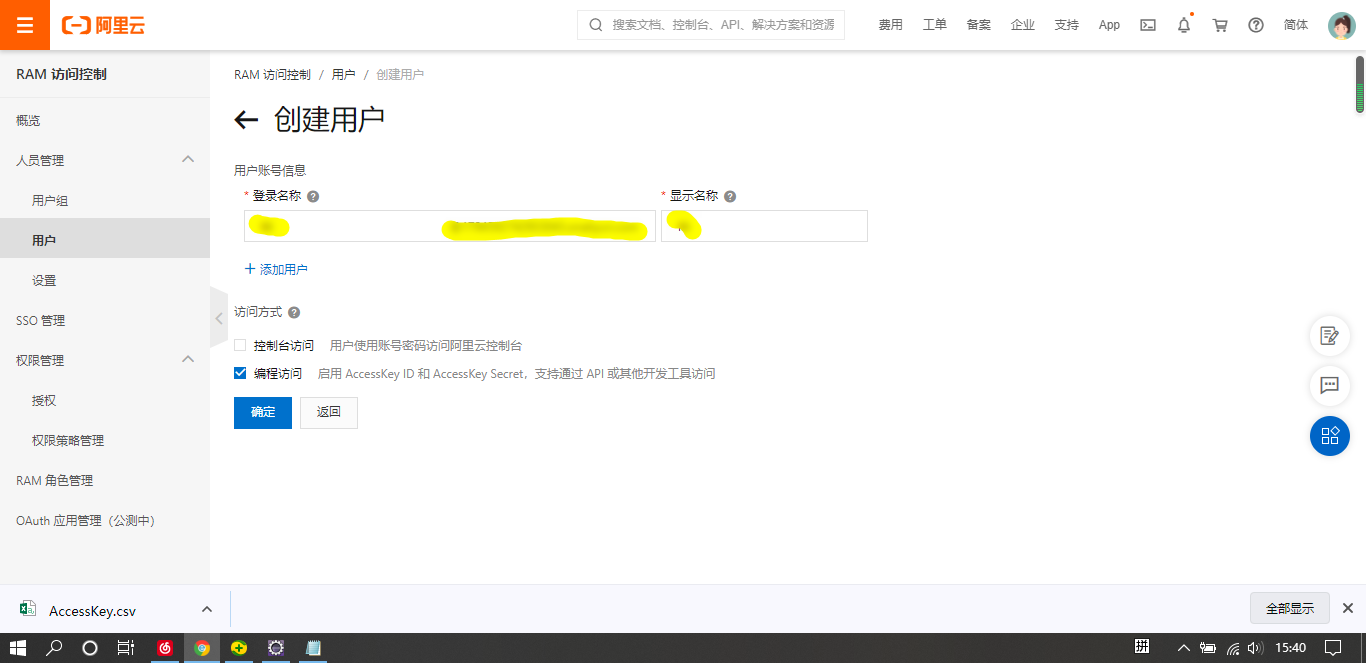The height and width of the screenshot is (663, 1366).
Task: Open the feedback edit floating icon
Action: pyautogui.click(x=1330, y=336)
